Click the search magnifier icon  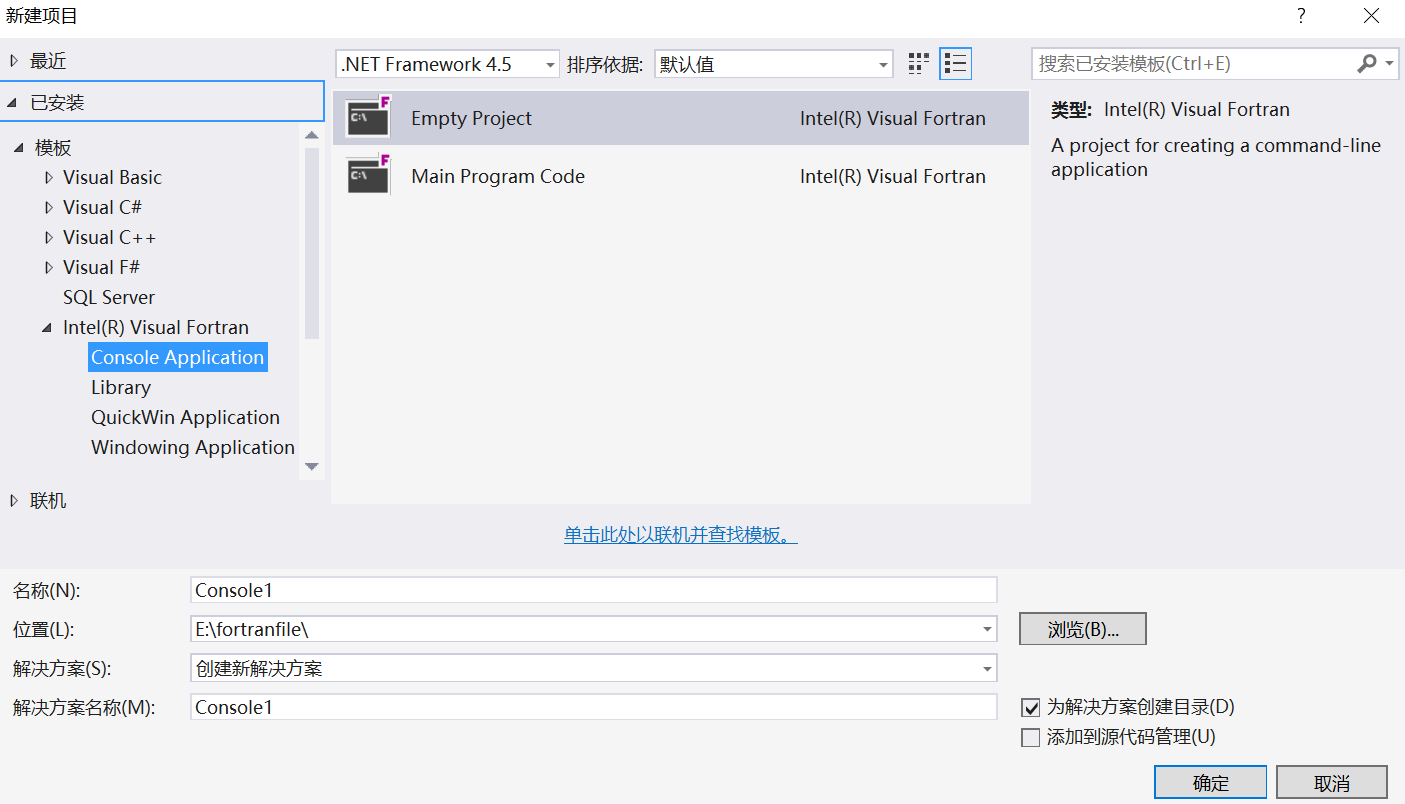click(x=1366, y=63)
